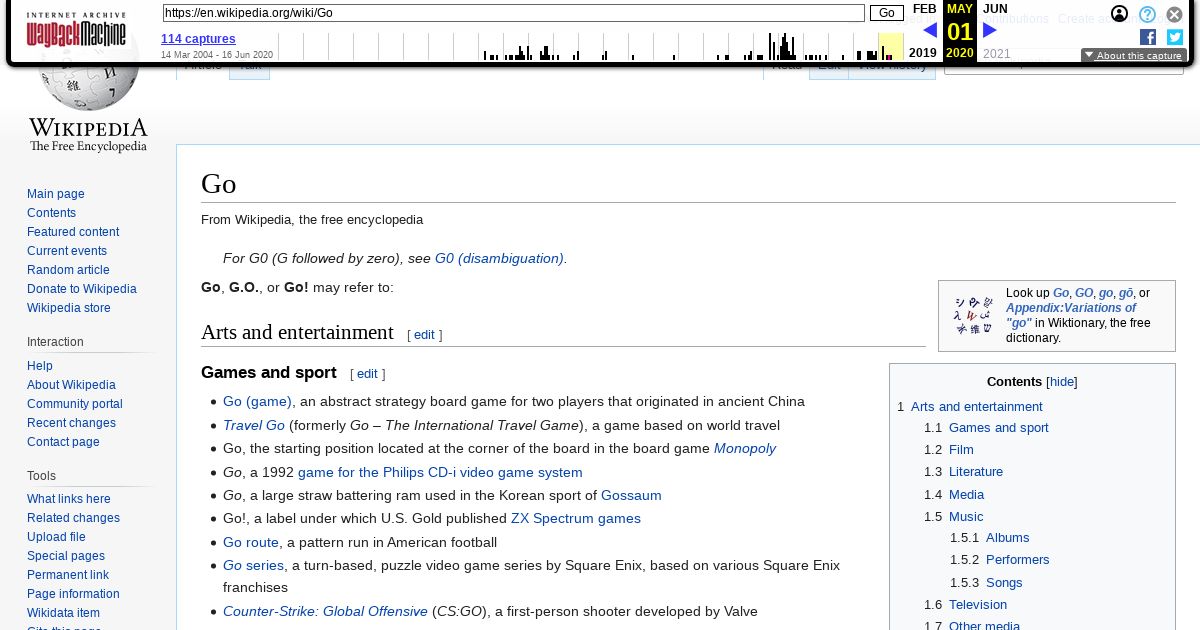Screen dimensions: 1200x630
Task: Open Wikidata item link
Action: click(63, 613)
